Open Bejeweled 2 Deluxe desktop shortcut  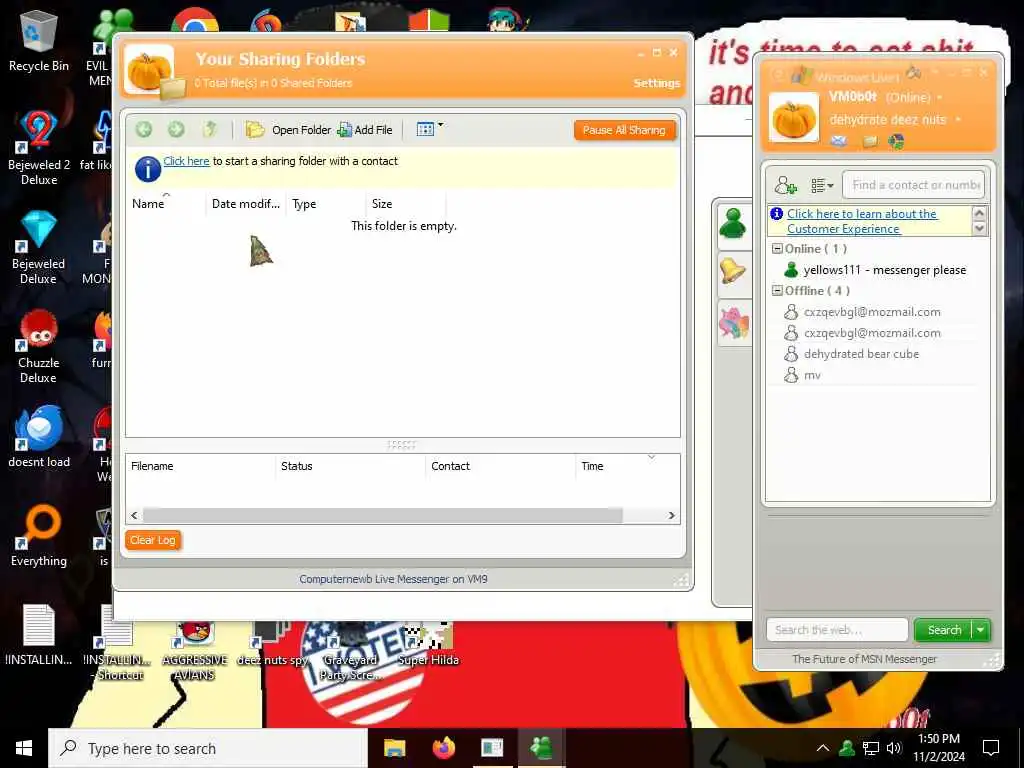pyautogui.click(x=39, y=148)
